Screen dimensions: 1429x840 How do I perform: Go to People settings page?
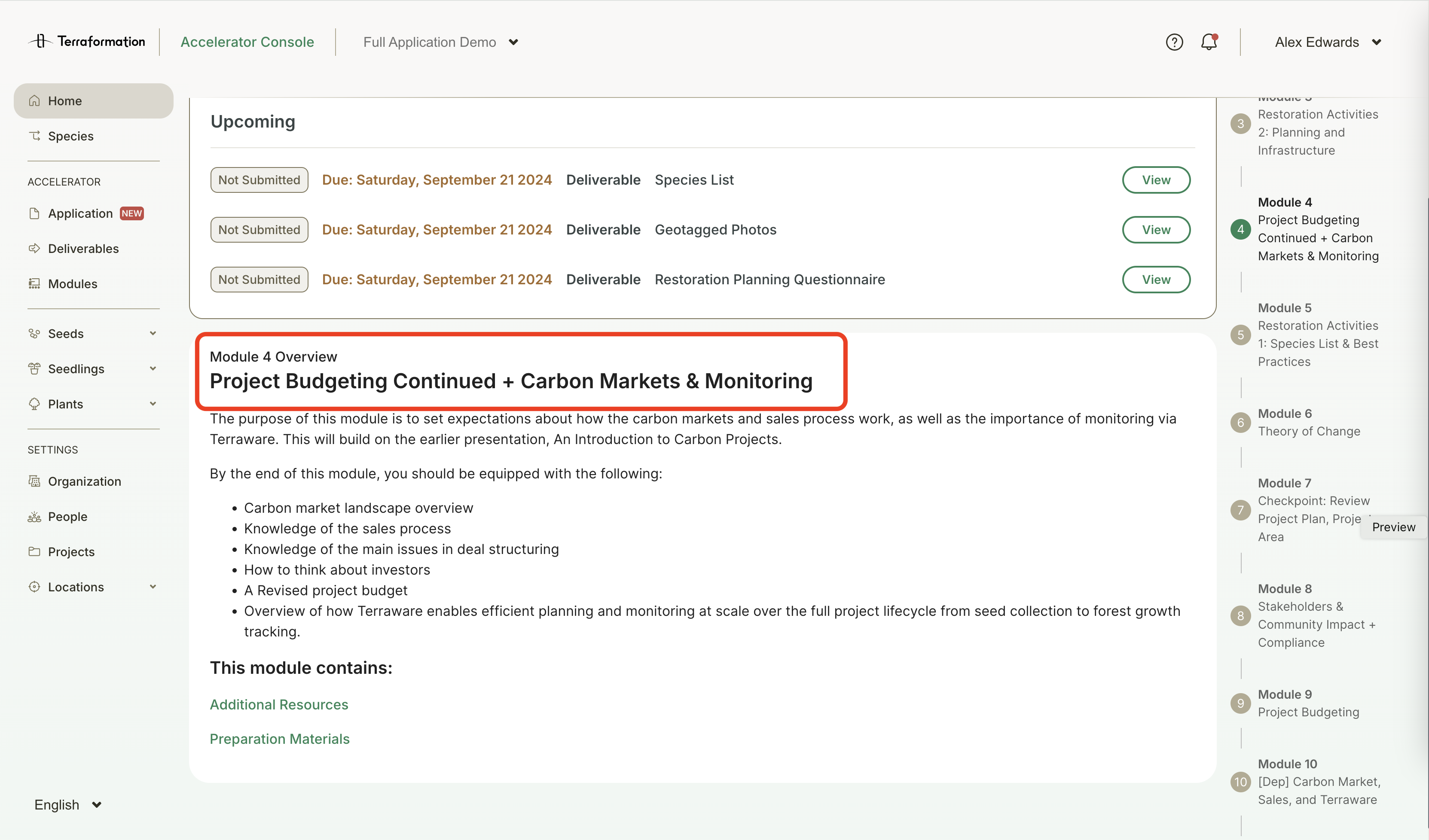point(67,516)
